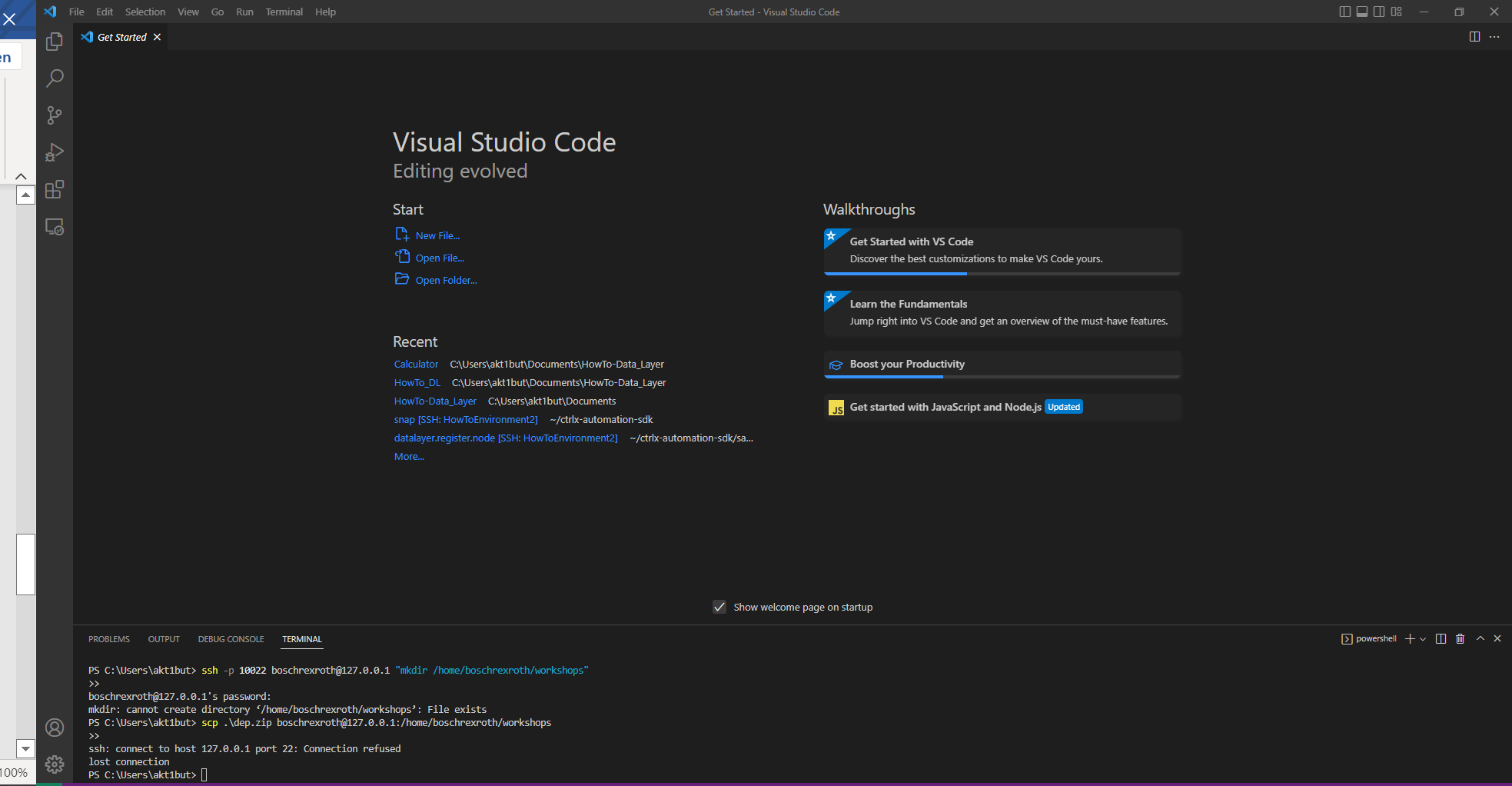
Task: Maximize panel size with the chevron up
Action: pos(1480,639)
